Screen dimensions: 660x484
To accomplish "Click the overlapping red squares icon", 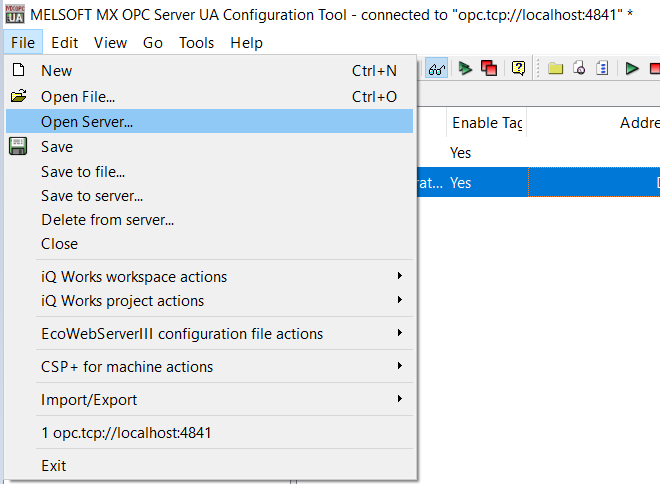I will pos(489,68).
